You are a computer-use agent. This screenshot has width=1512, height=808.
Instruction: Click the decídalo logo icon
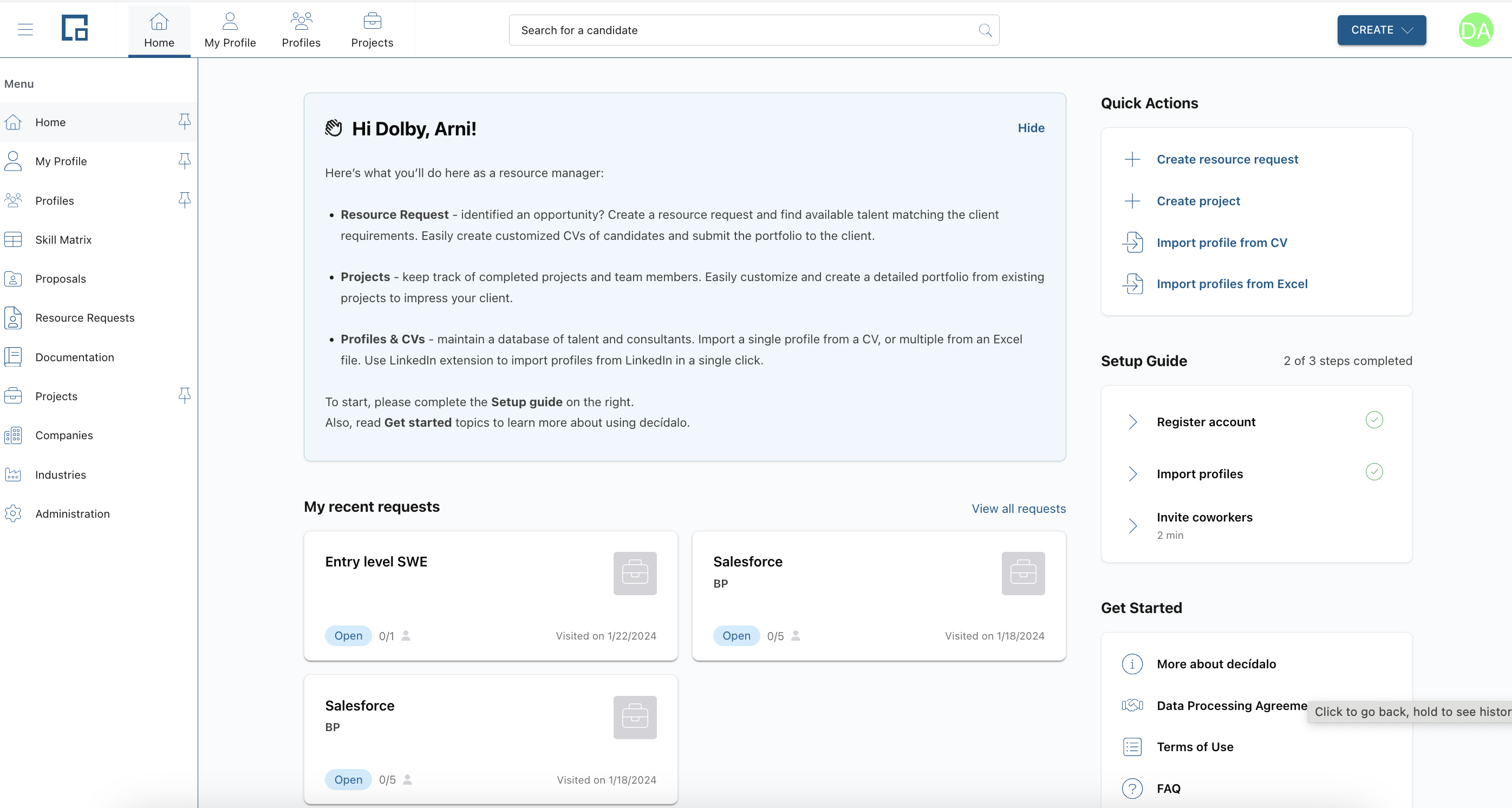(75, 28)
